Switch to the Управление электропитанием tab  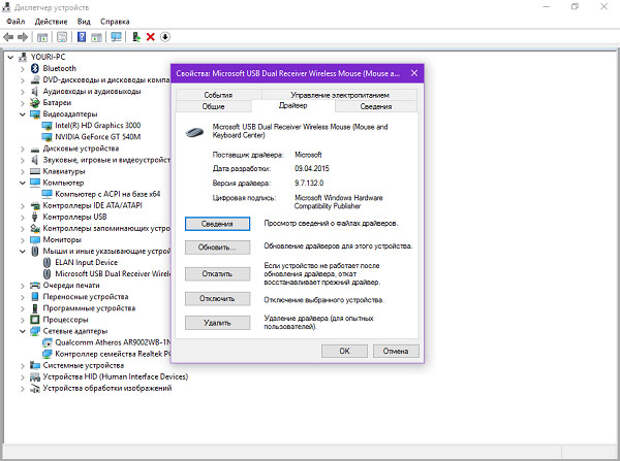click(340, 95)
